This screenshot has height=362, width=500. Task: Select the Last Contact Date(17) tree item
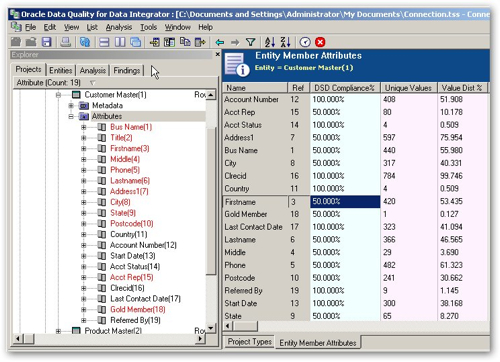point(145,299)
